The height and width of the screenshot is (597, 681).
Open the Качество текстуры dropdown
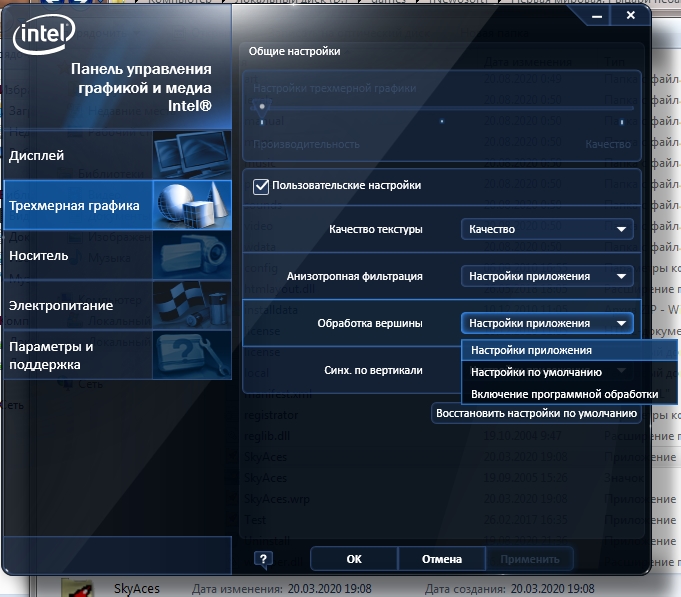click(x=547, y=229)
